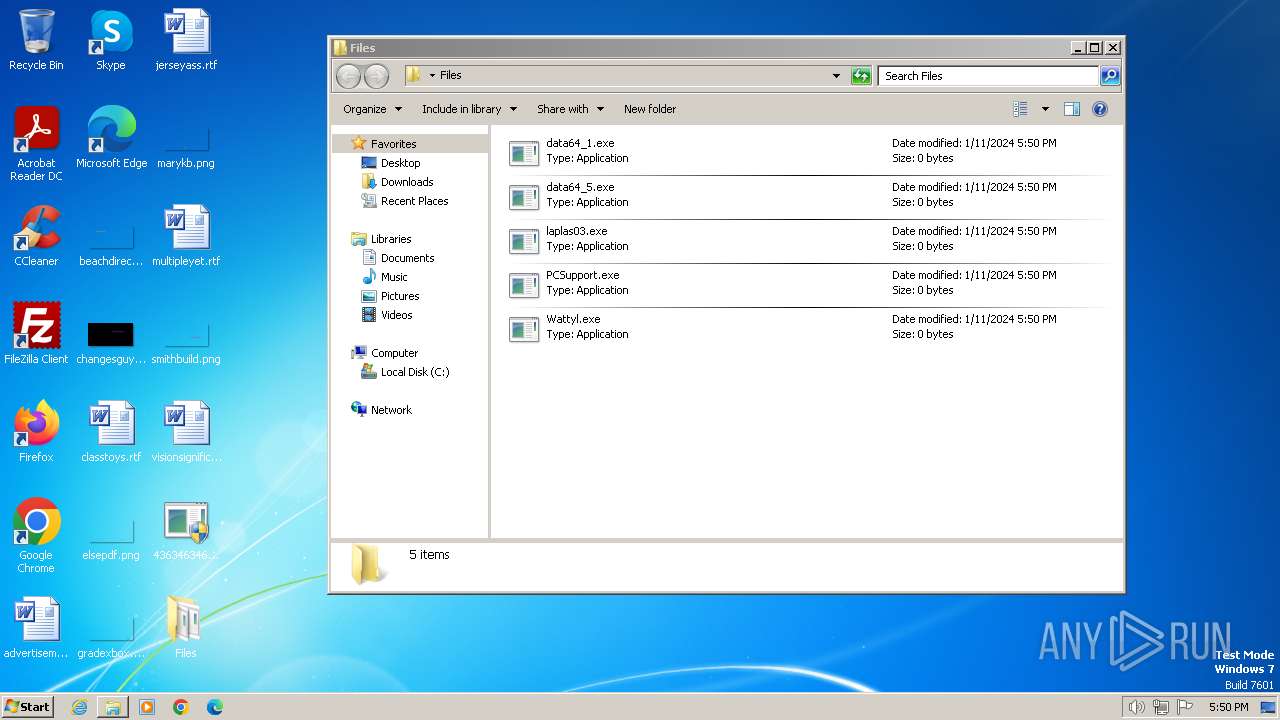Select PCSupport.exe file icon
The image size is (1280, 720).
(x=524, y=285)
